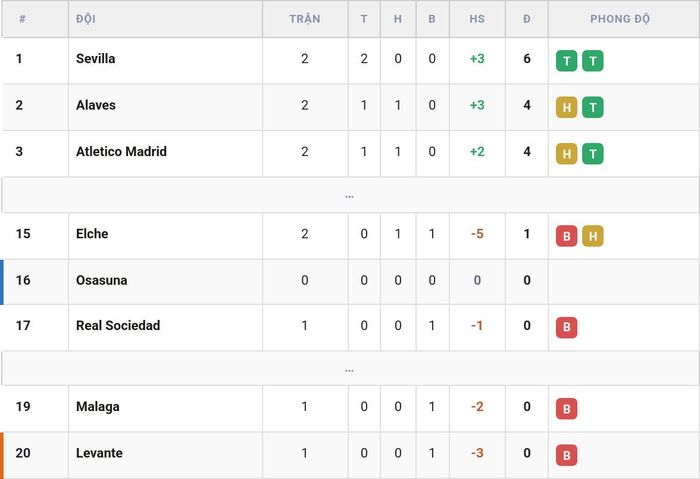Click Sevilla's first green T form badge
This screenshot has height=479, width=700.
pos(567,61)
